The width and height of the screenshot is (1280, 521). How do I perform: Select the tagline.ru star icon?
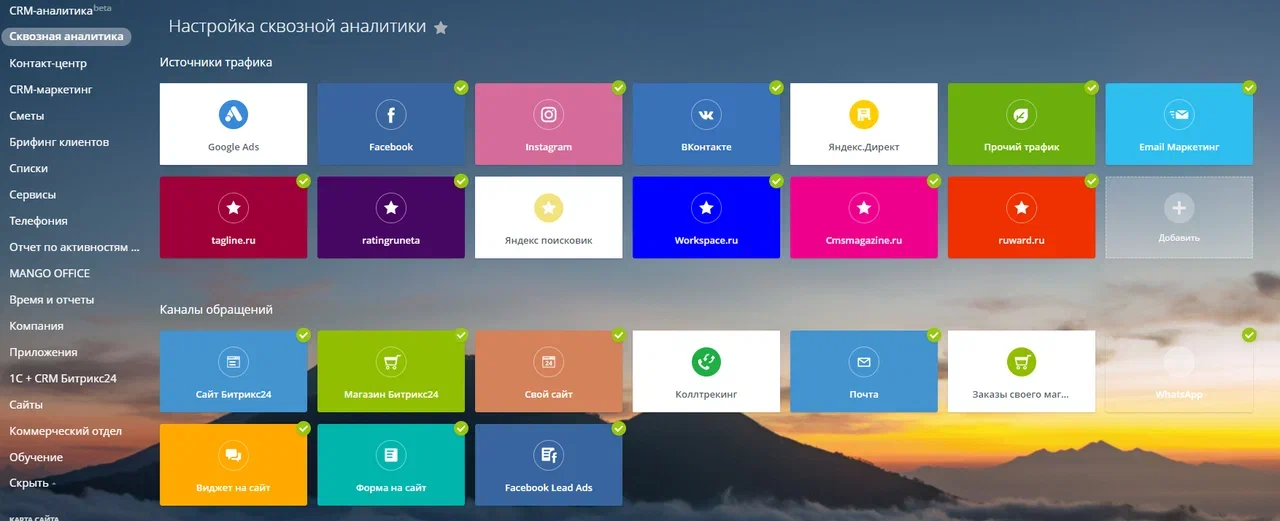pyautogui.click(x=233, y=208)
